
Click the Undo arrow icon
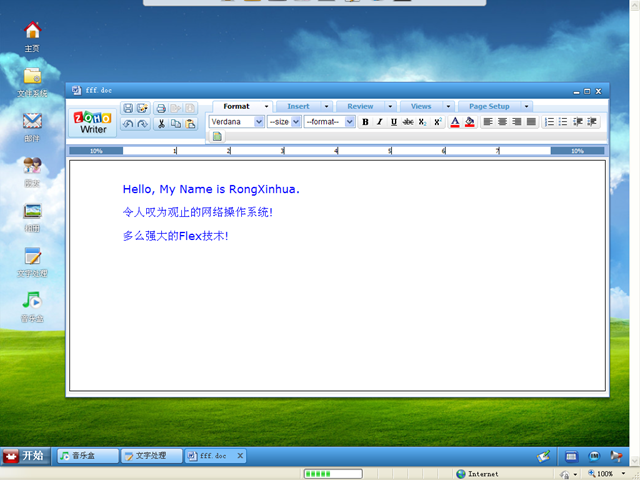click(x=128, y=124)
